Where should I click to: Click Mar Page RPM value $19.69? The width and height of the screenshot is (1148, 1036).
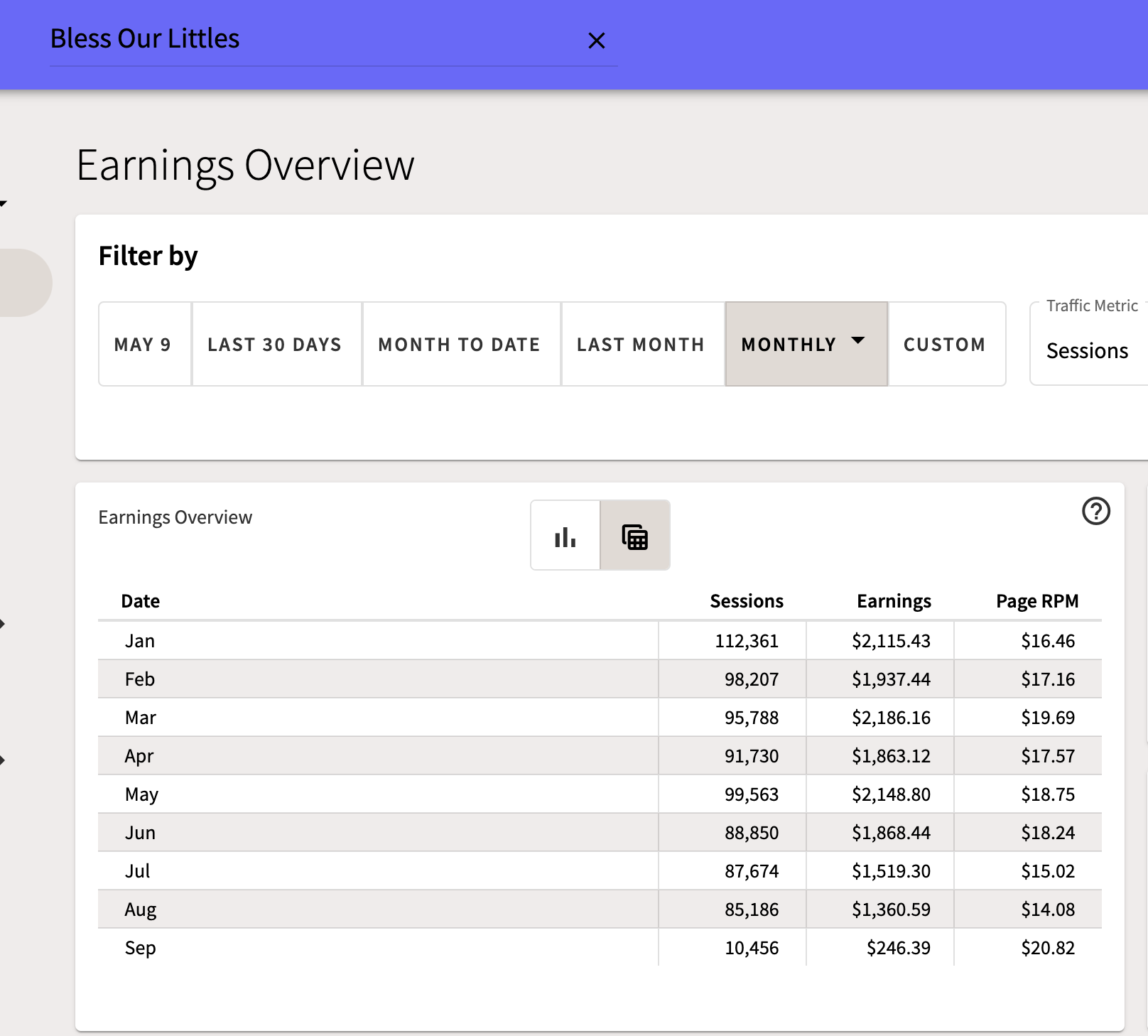point(1048,718)
